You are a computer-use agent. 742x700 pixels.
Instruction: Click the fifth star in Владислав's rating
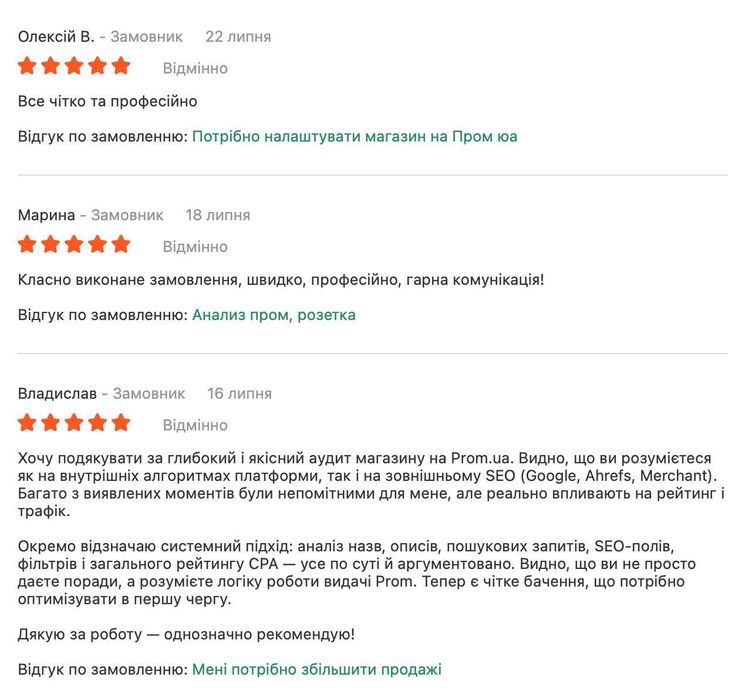tap(121, 422)
